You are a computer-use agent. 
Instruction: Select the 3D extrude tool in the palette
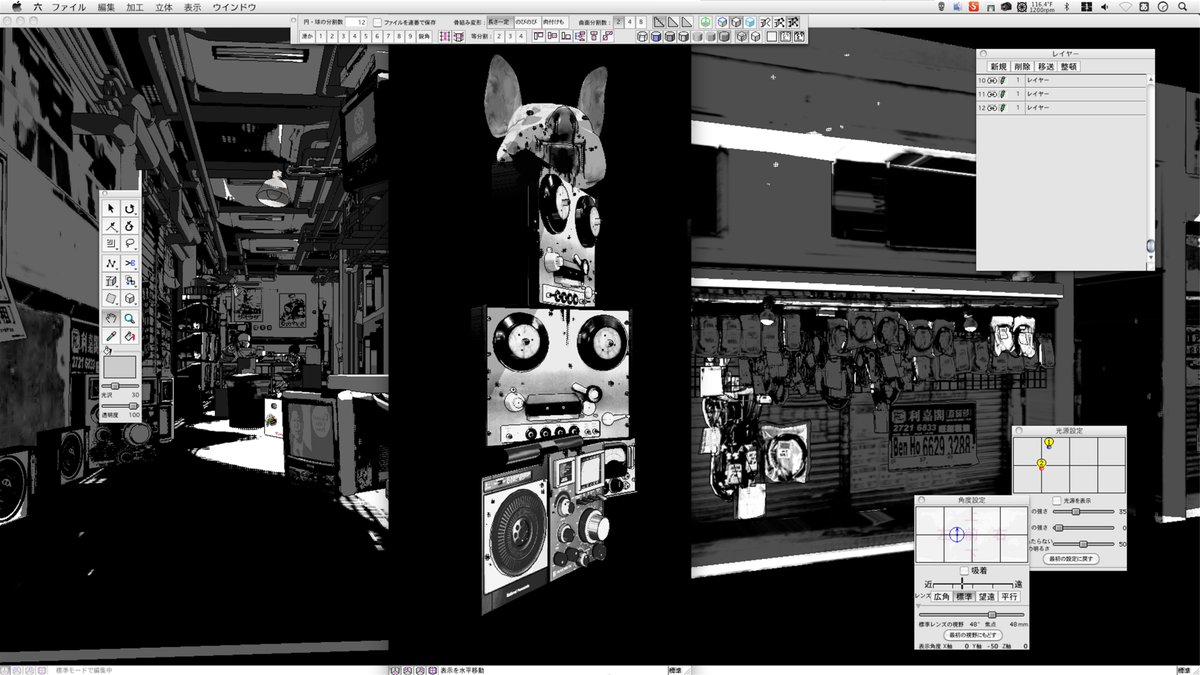(111, 281)
